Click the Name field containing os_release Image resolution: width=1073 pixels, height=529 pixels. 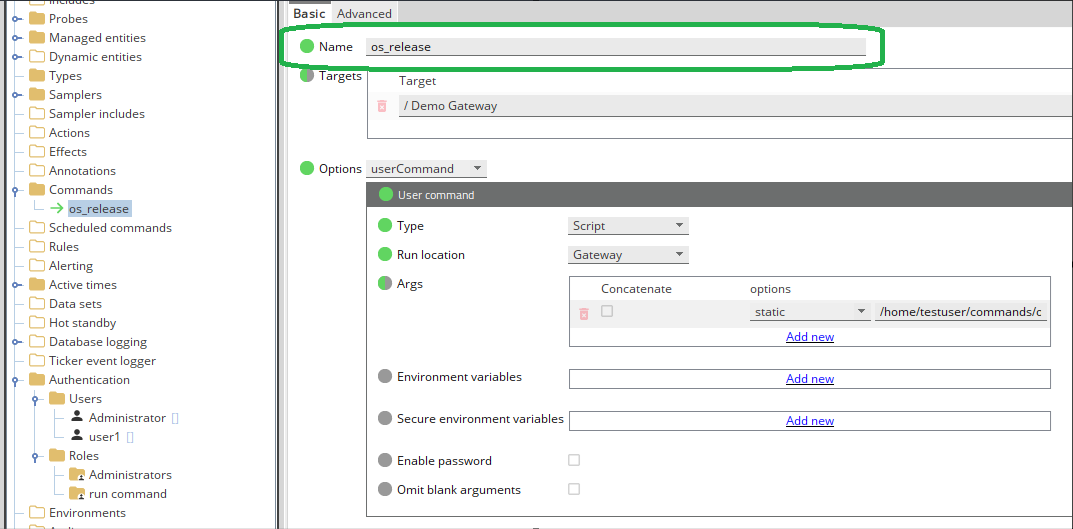pos(615,47)
